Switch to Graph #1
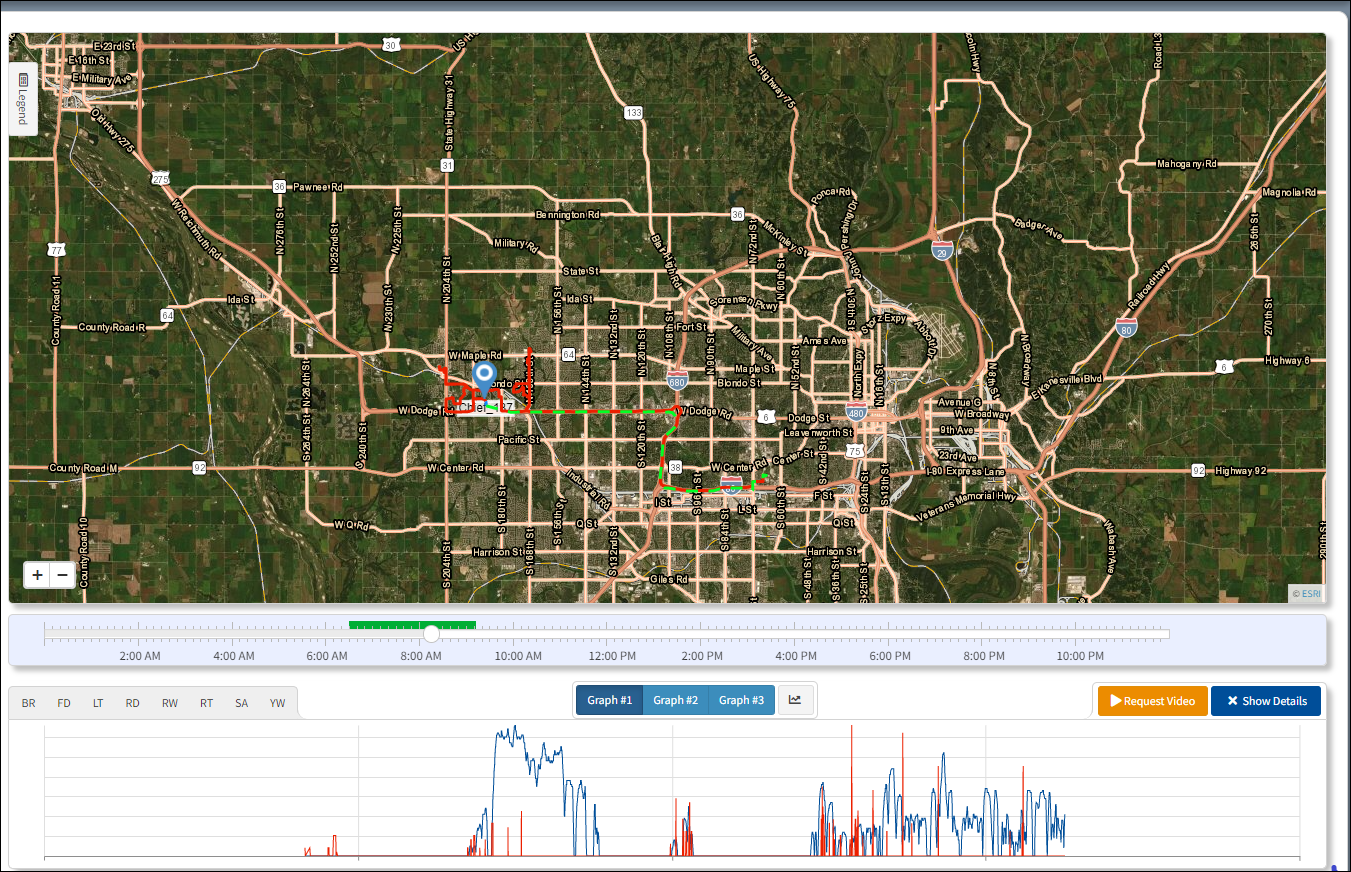Image resolution: width=1351 pixels, height=872 pixels. click(x=609, y=700)
